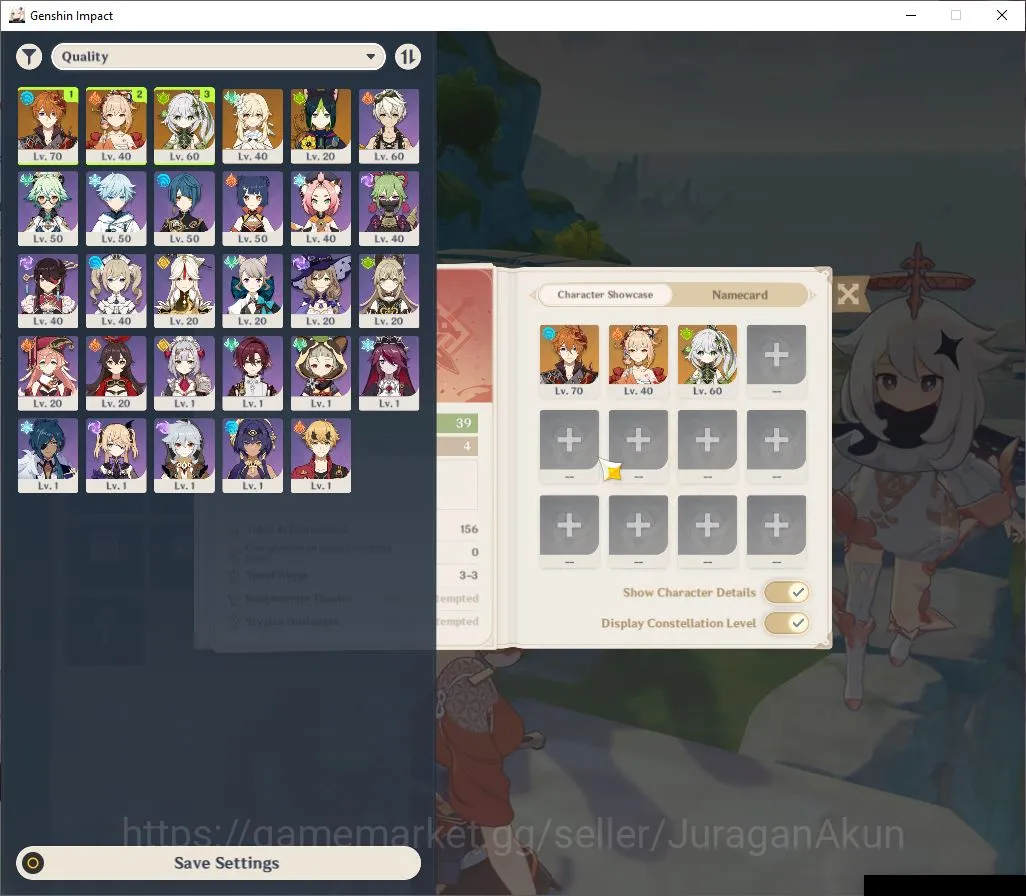
Task: Add Diona Lv. 40 to showcase
Action: point(321,208)
